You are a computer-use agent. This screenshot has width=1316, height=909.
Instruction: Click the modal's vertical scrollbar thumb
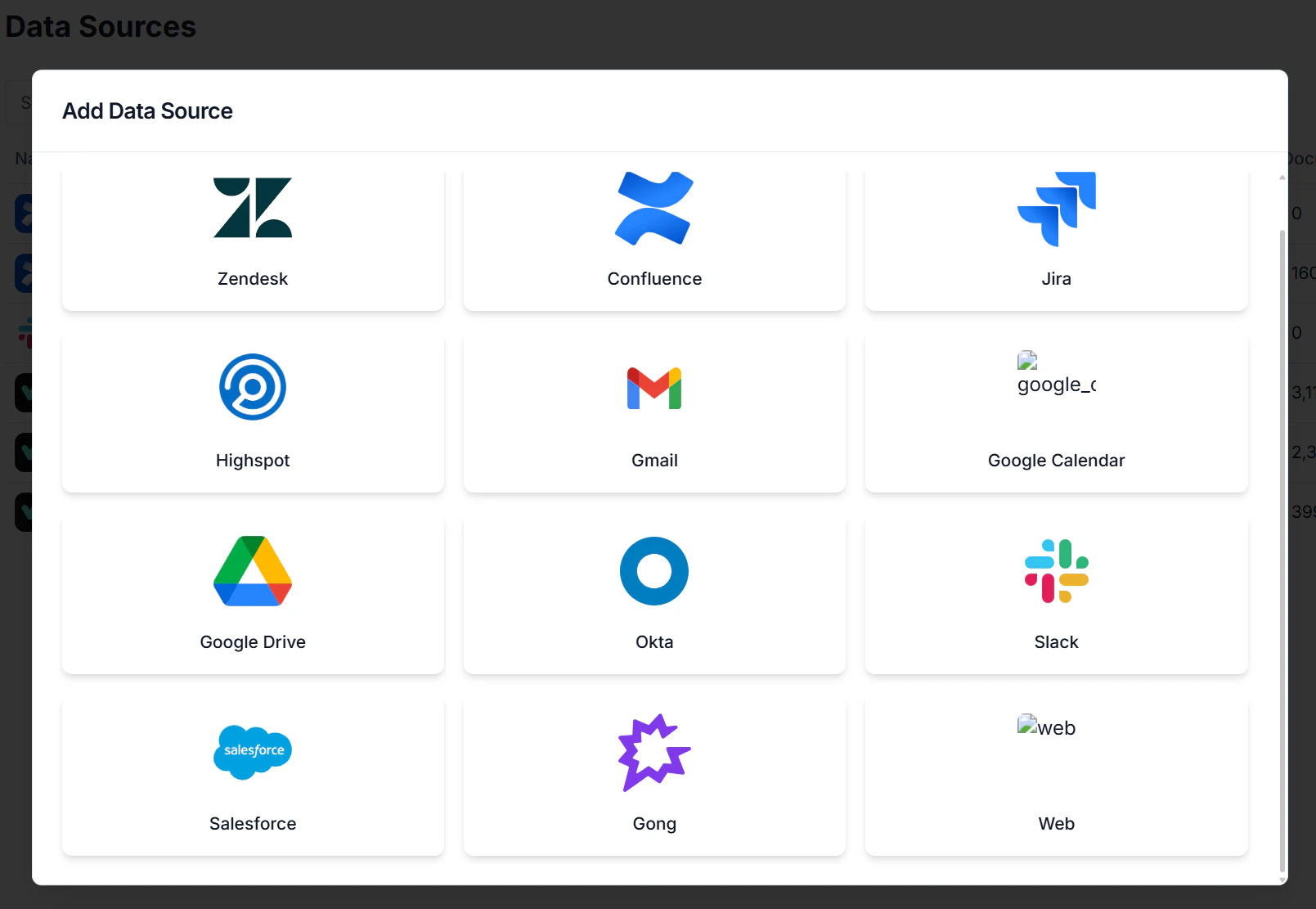(x=1282, y=551)
